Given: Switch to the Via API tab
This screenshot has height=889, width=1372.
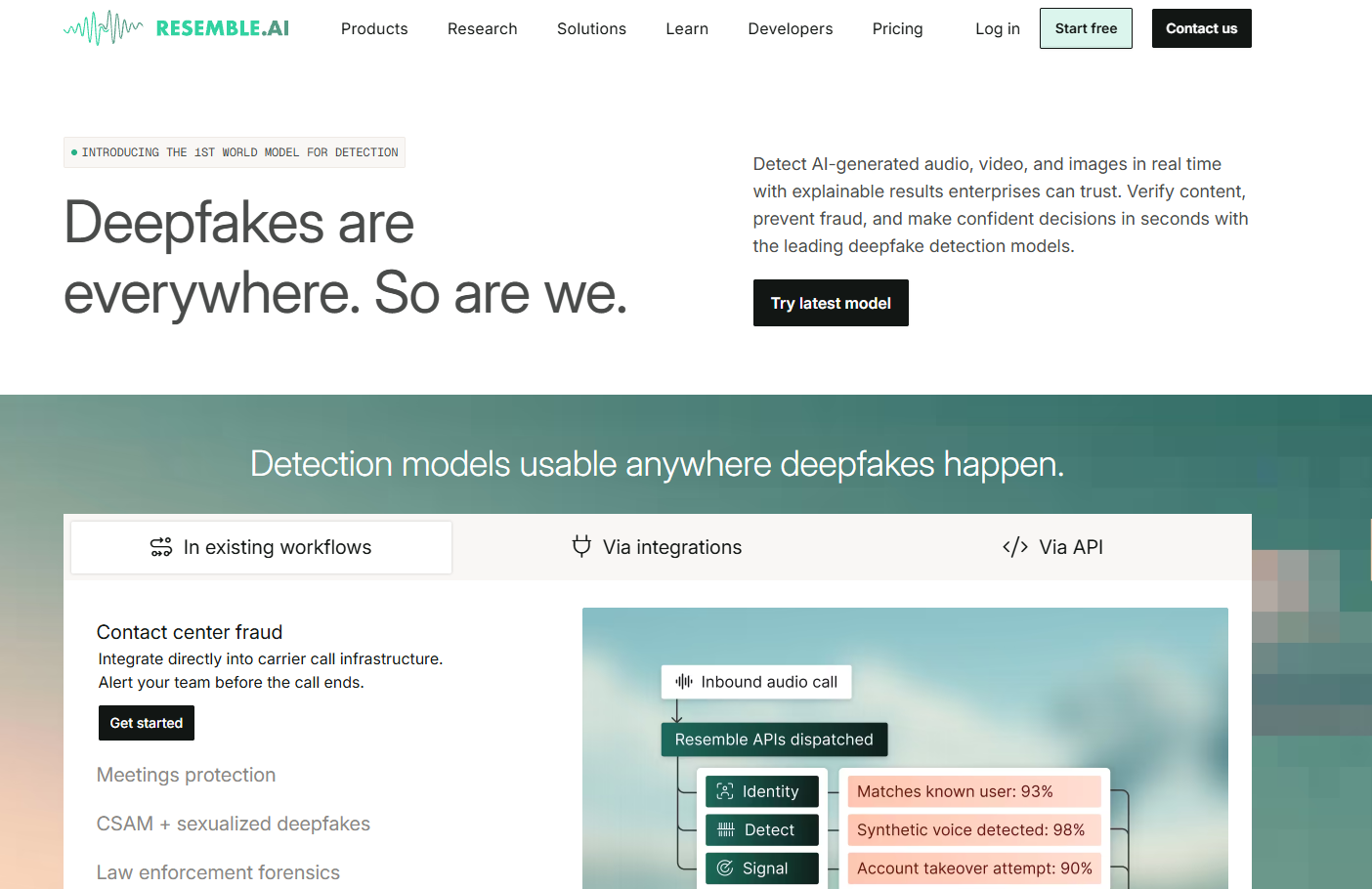Looking at the screenshot, I should (x=1052, y=547).
